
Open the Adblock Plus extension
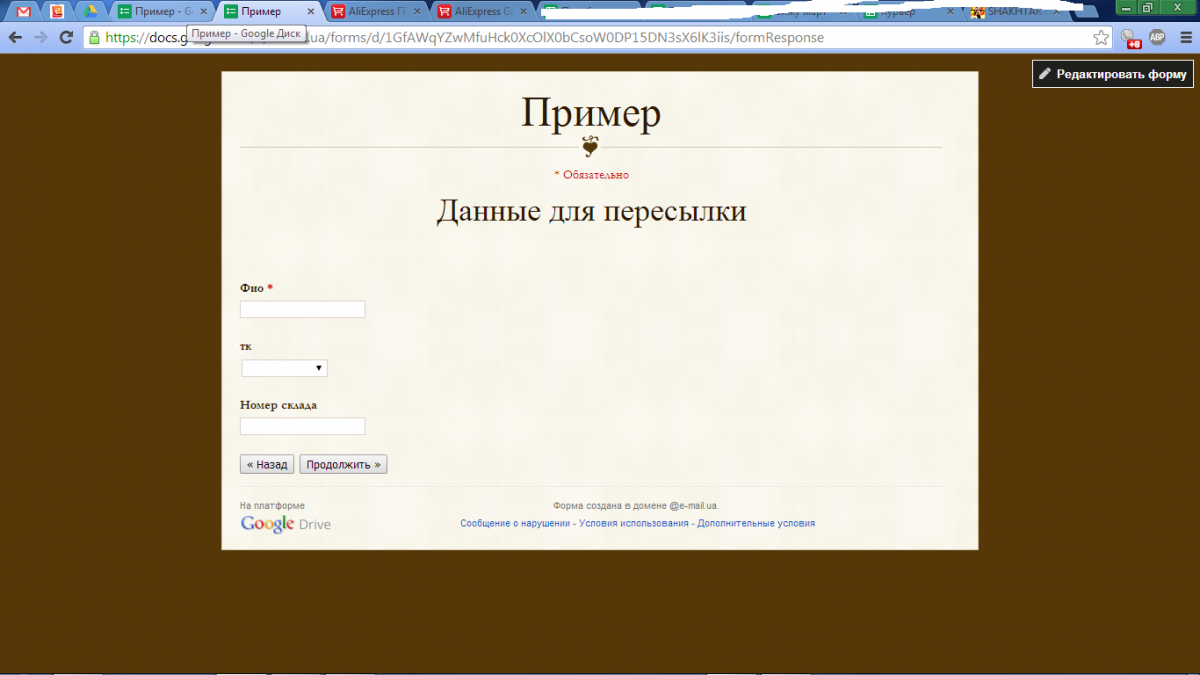(1157, 38)
